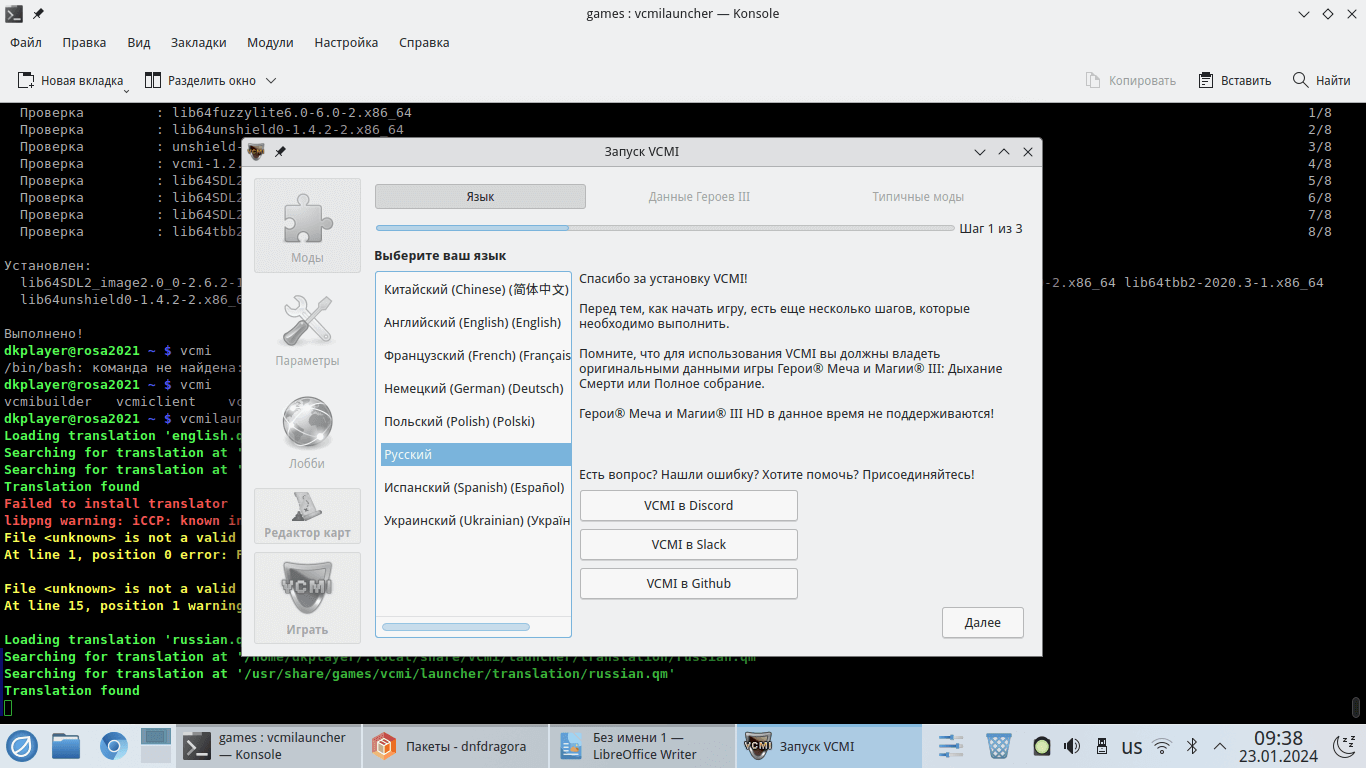Viewport: 1366px width, 768px height.
Task: Click Konsole title bar terminal icon
Action: 14,14
